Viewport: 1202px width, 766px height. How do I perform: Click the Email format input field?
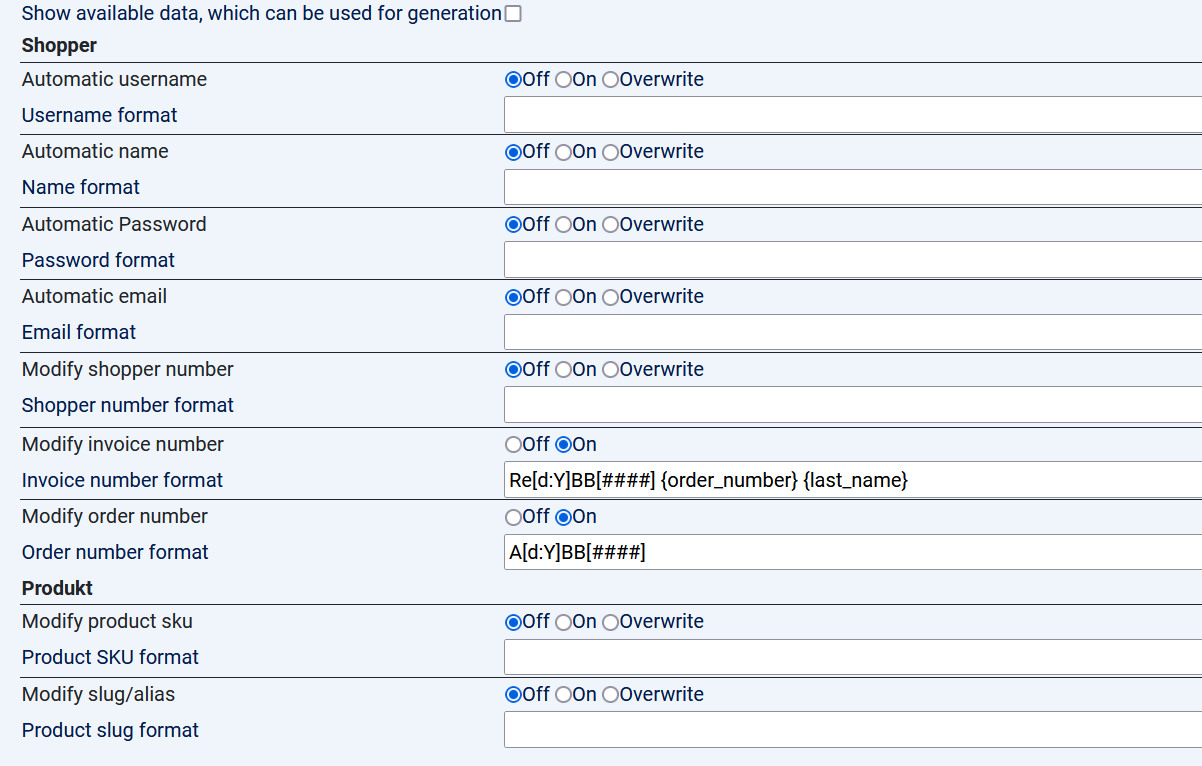[x=852, y=332]
